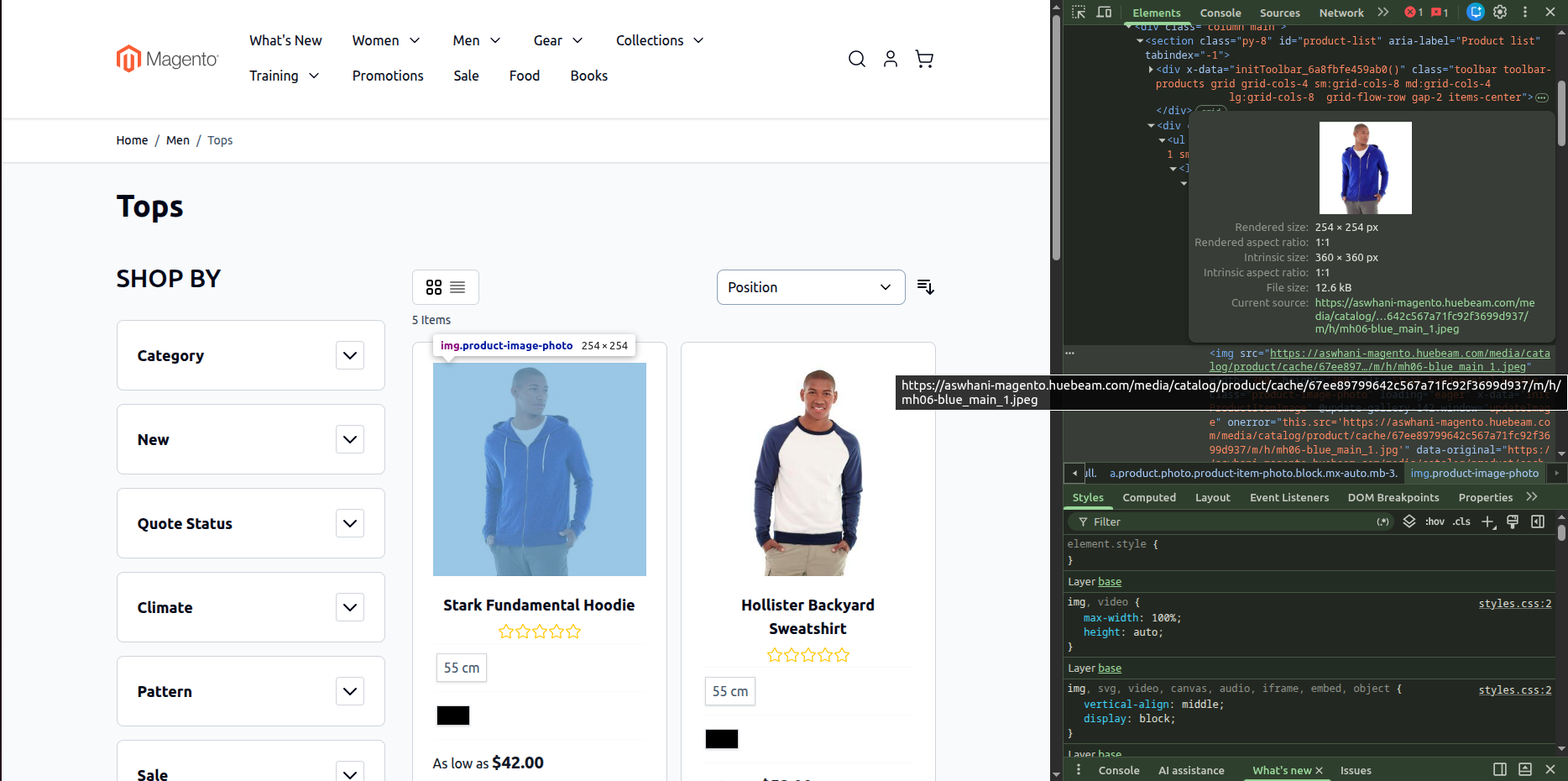Activate the DevTools element inspector picker
The height and width of the screenshot is (781, 1568).
coord(1079,12)
